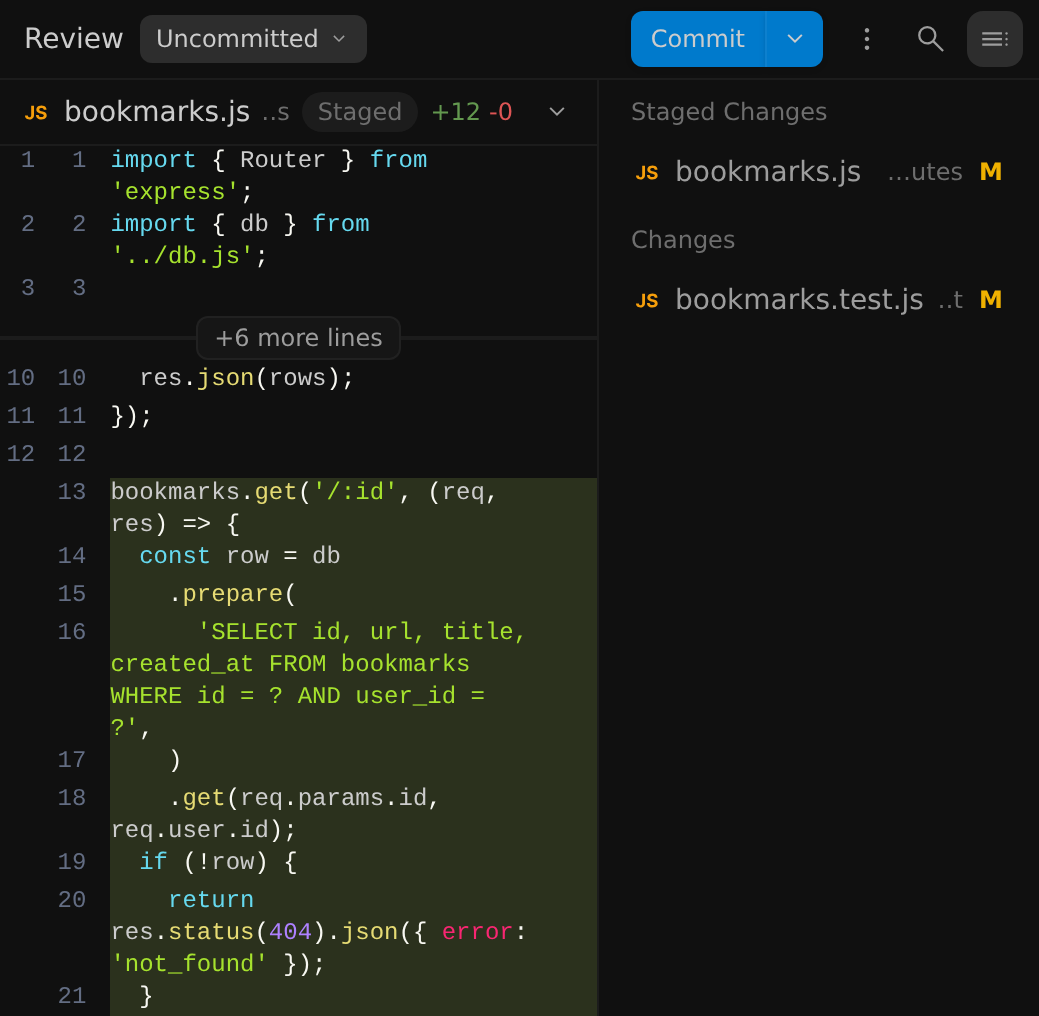
Task: Click the -0 deletions count
Action: point(500,112)
